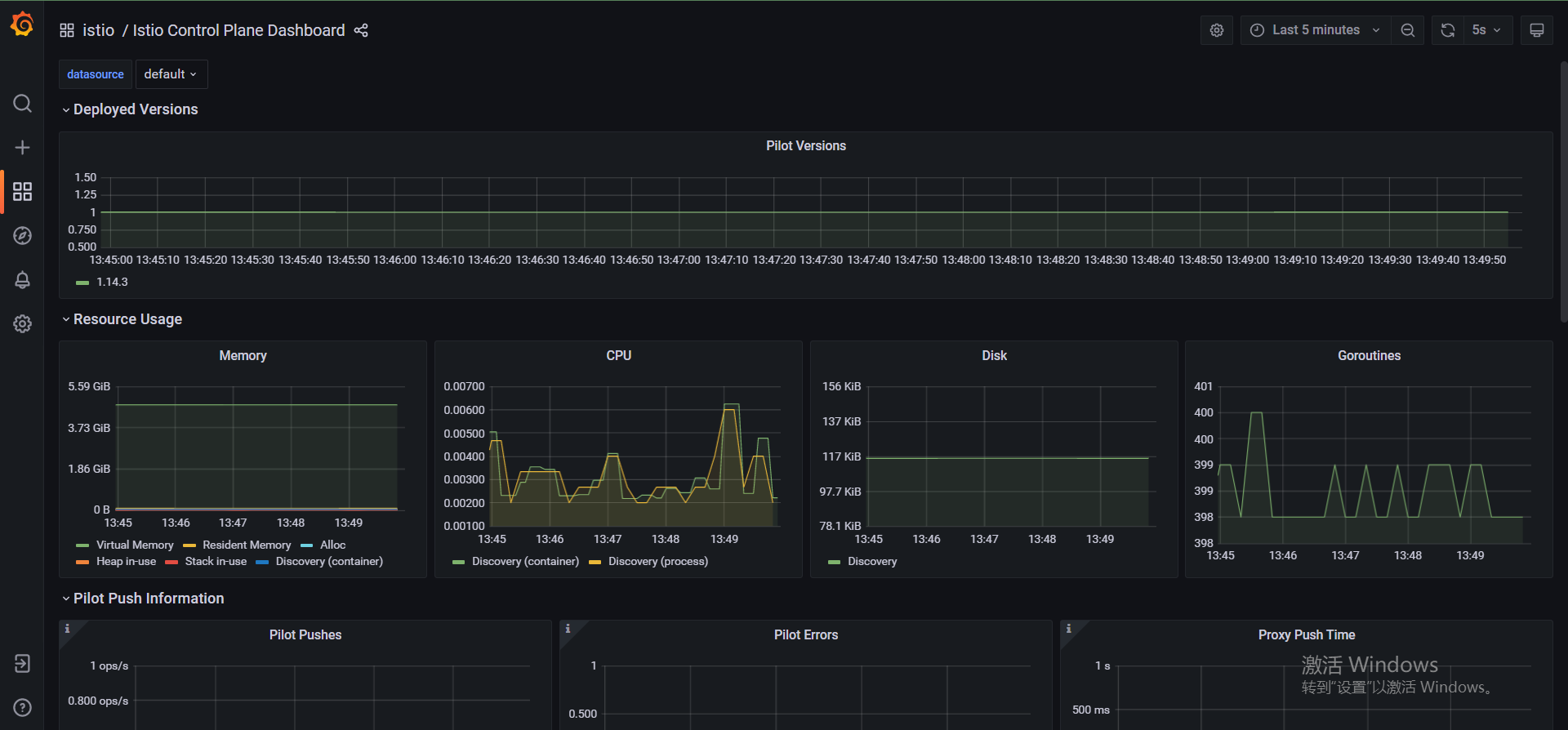The image size is (1568, 730).
Task: Open the Last 5 minutes time picker
Action: pyautogui.click(x=1316, y=30)
